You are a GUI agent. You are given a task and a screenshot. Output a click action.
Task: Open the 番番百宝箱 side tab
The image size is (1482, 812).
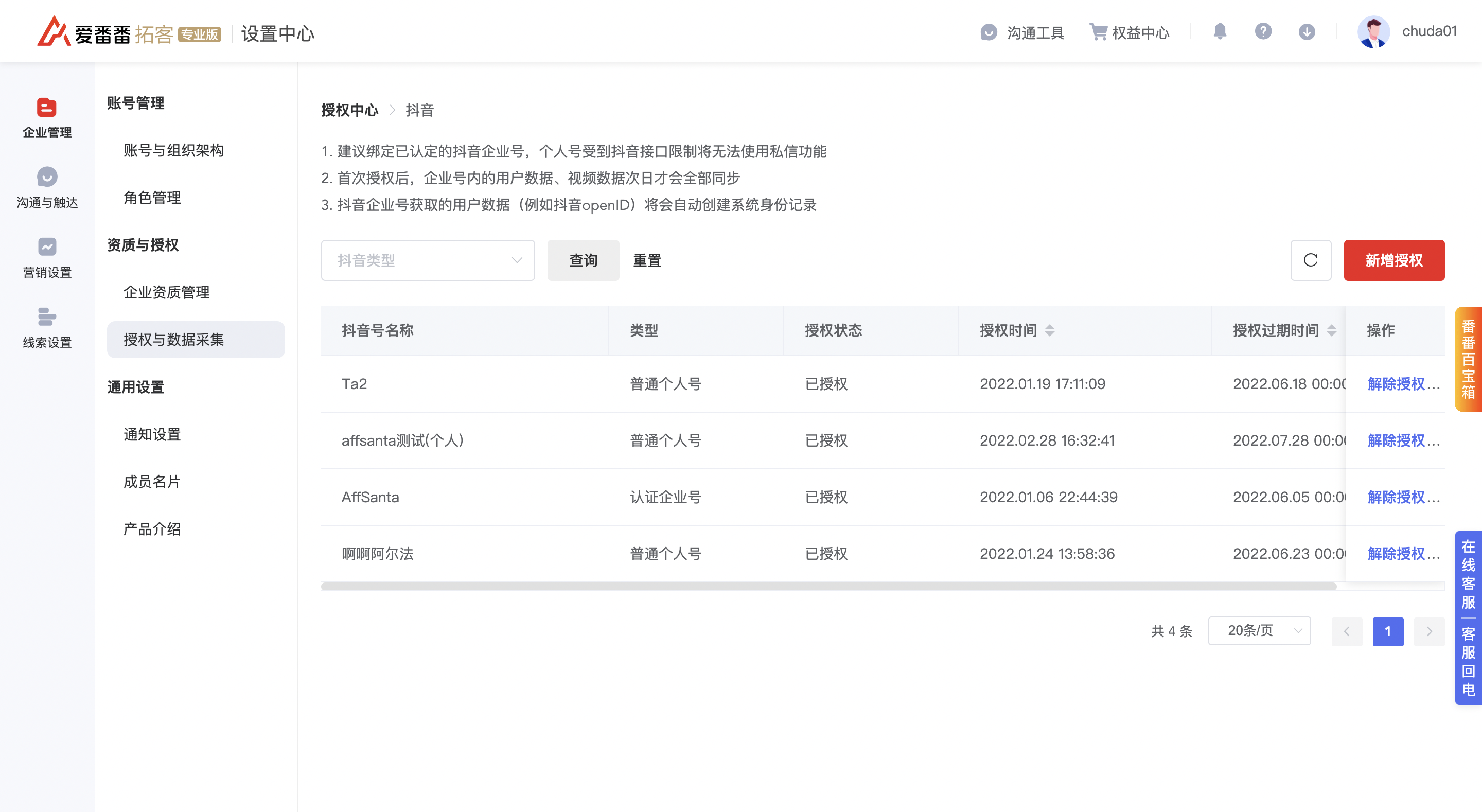(x=1468, y=359)
